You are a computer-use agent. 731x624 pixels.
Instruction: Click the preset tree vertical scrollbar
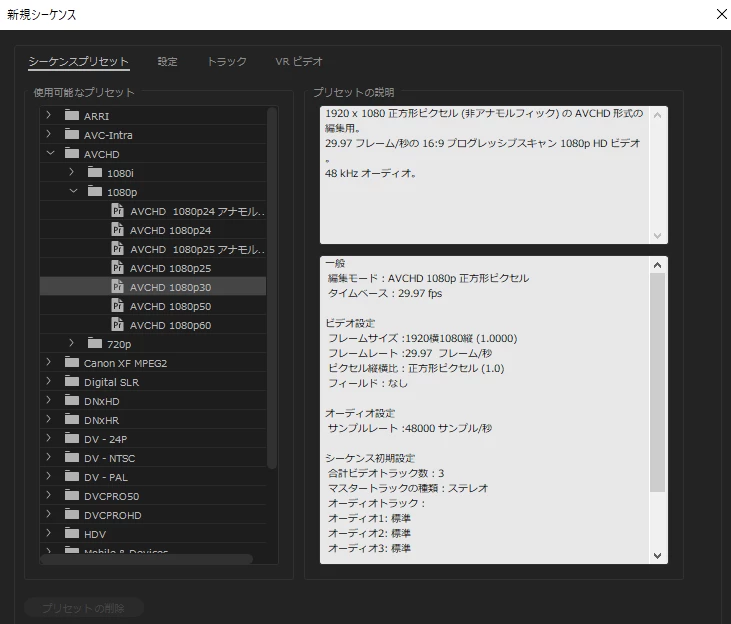272,288
